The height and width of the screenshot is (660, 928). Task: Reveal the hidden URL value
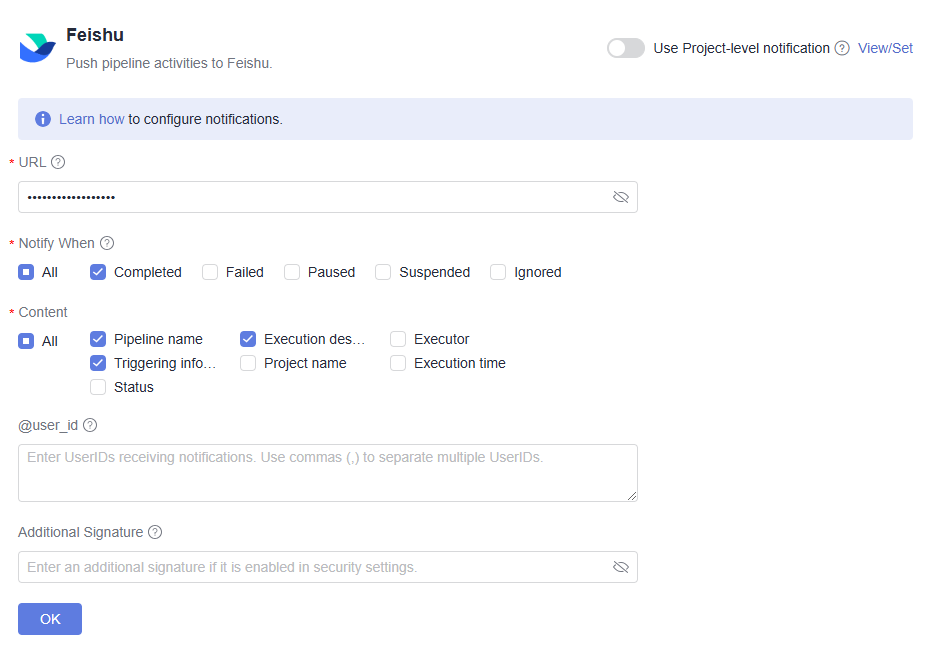pyautogui.click(x=620, y=197)
